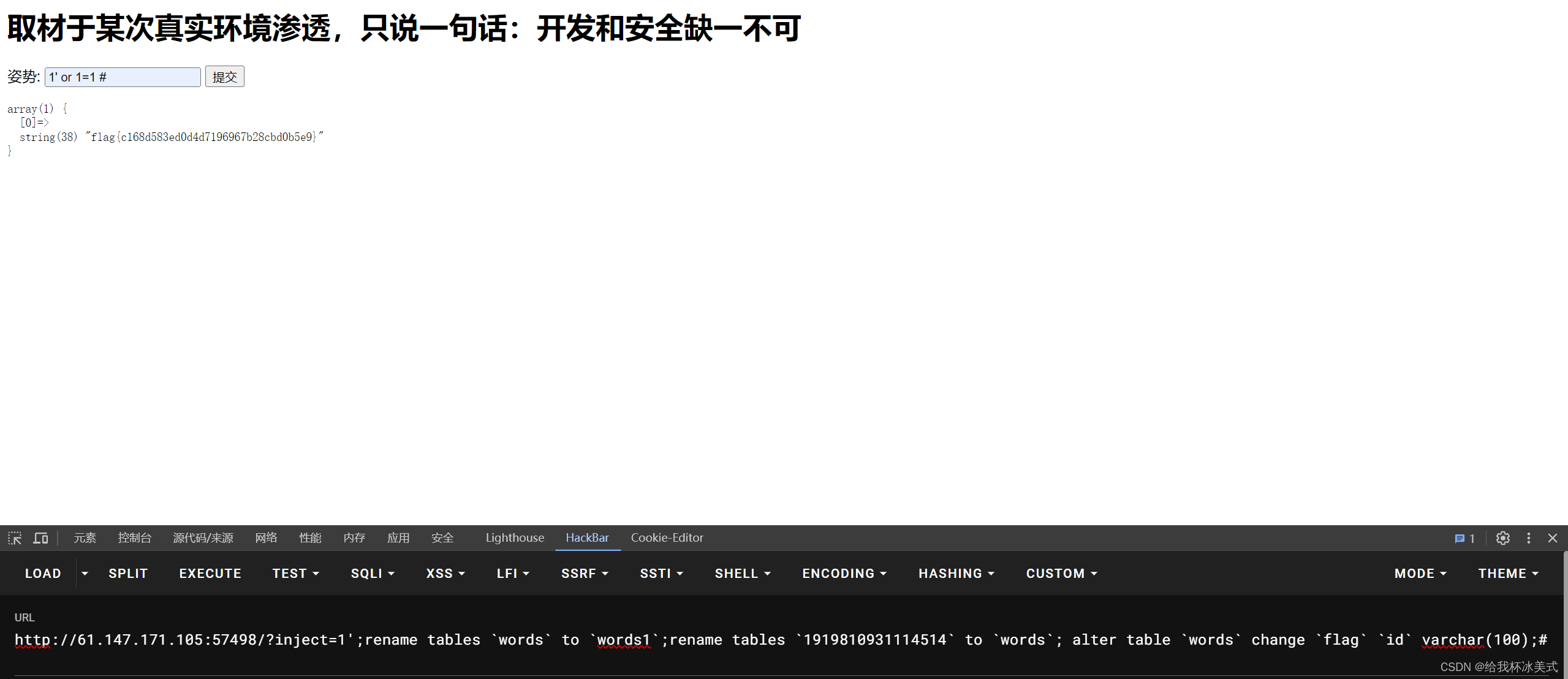This screenshot has height=679, width=1568.
Task: Open the 内存 tab
Action: (354, 538)
